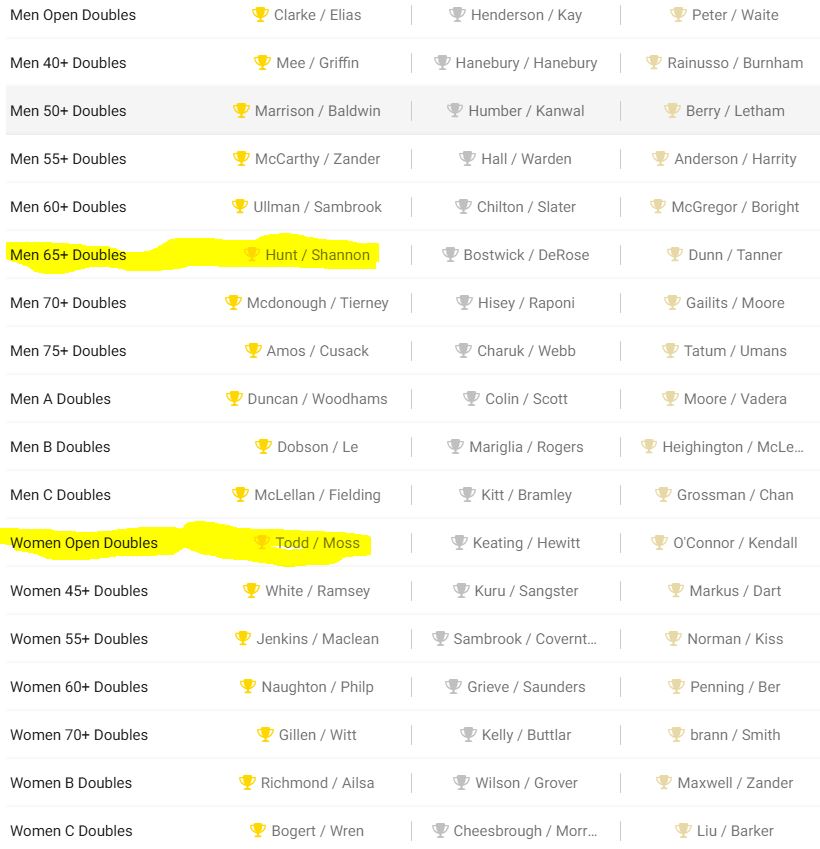Open the Women Open Doubles event
Screen dimensions: 820x849
coord(84,543)
